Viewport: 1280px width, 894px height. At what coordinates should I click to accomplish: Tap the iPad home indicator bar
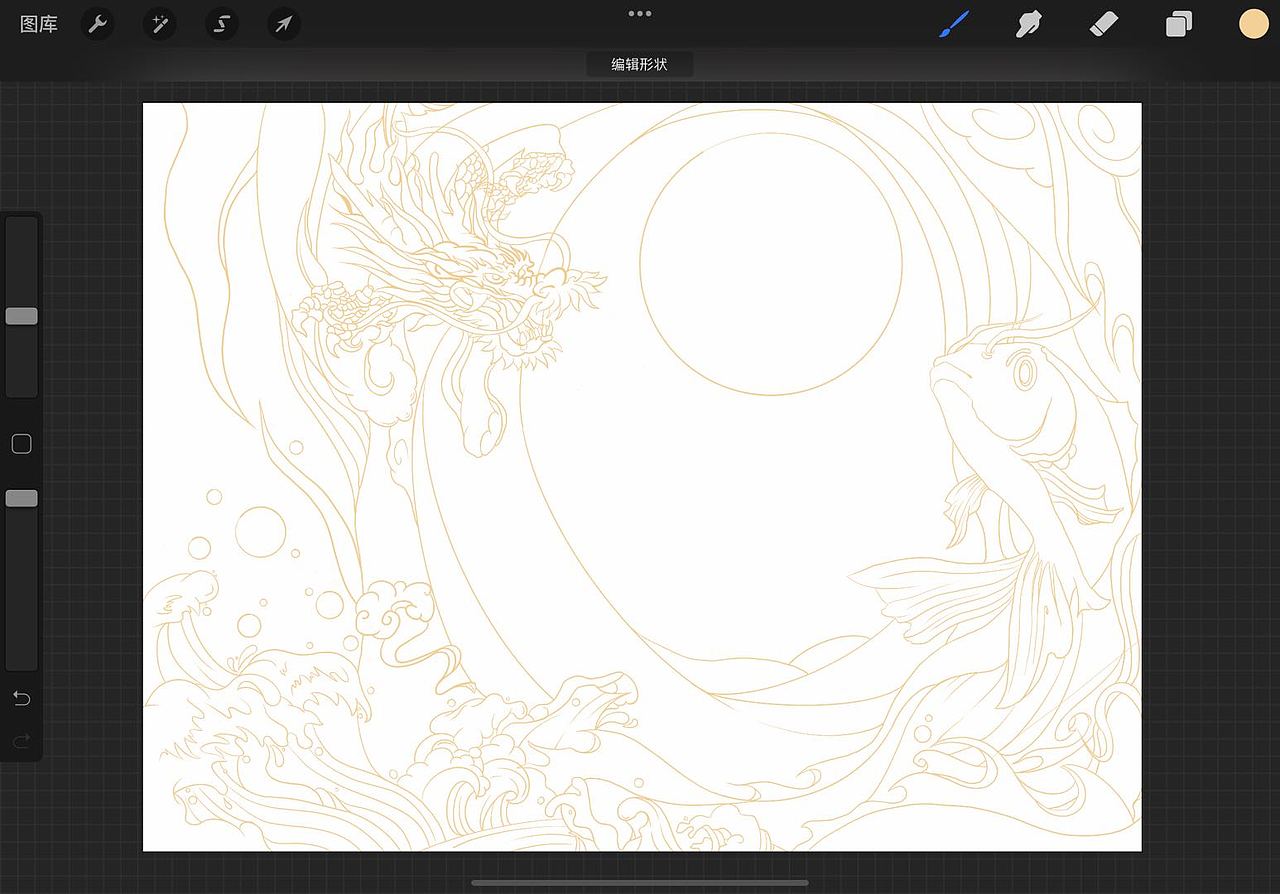[640, 883]
